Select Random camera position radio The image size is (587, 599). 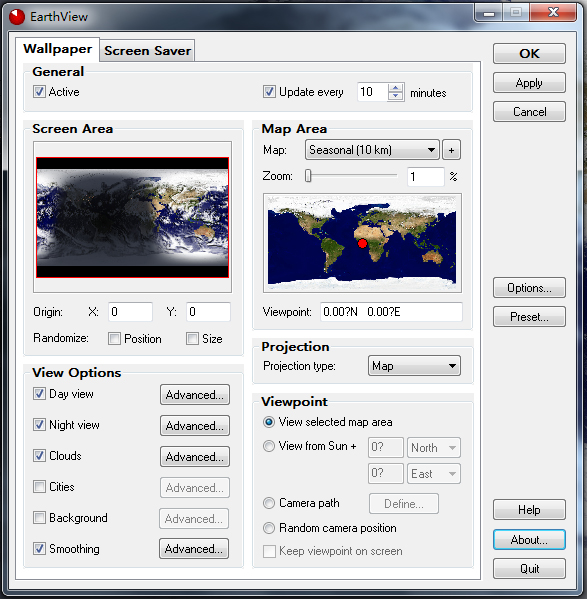click(269, 528)
